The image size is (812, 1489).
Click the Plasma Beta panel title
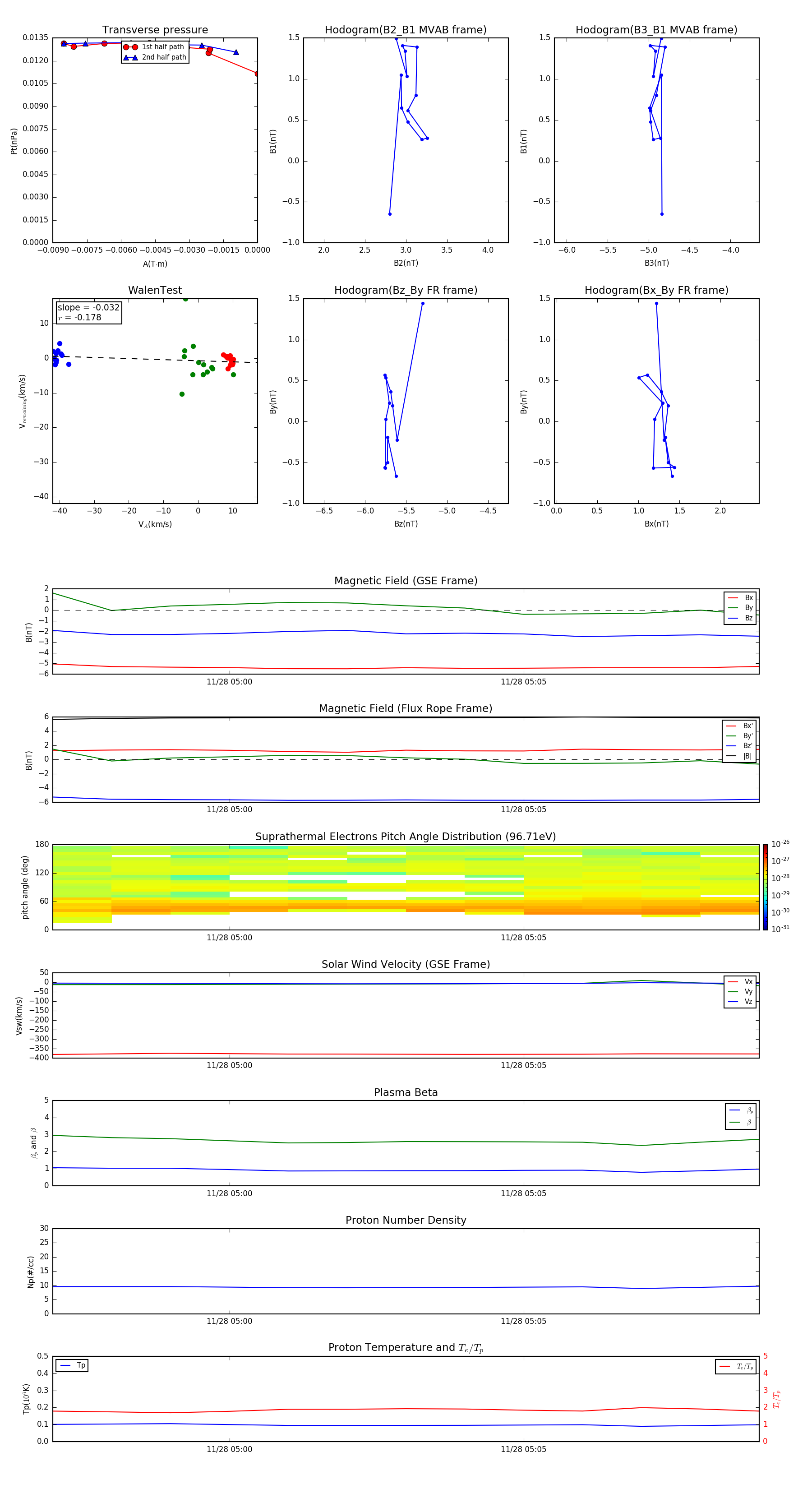406,1093
